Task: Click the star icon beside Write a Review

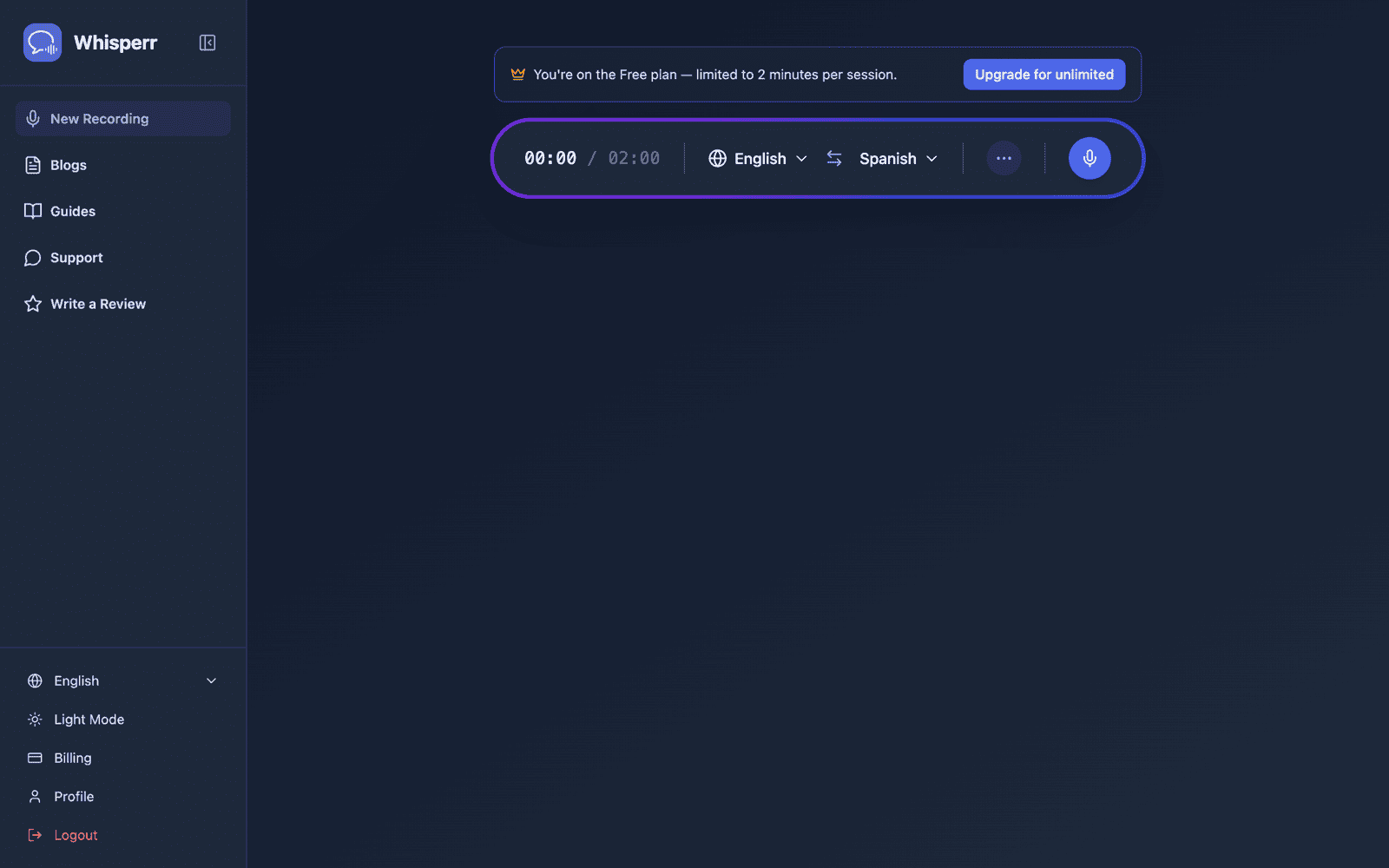Action: 33,304
